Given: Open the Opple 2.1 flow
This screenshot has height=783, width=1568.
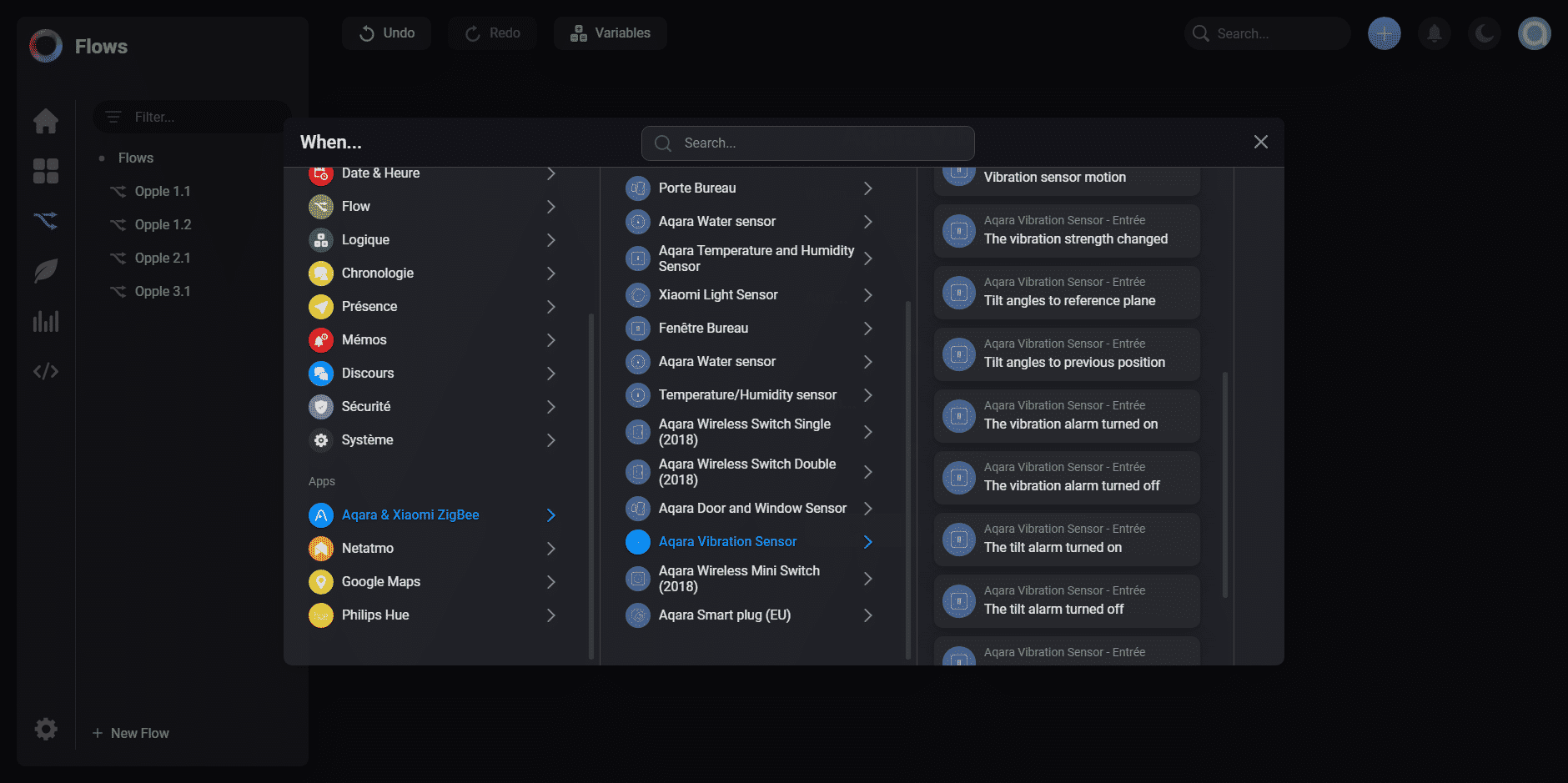Looking at the screenshot, I should 163,258.
